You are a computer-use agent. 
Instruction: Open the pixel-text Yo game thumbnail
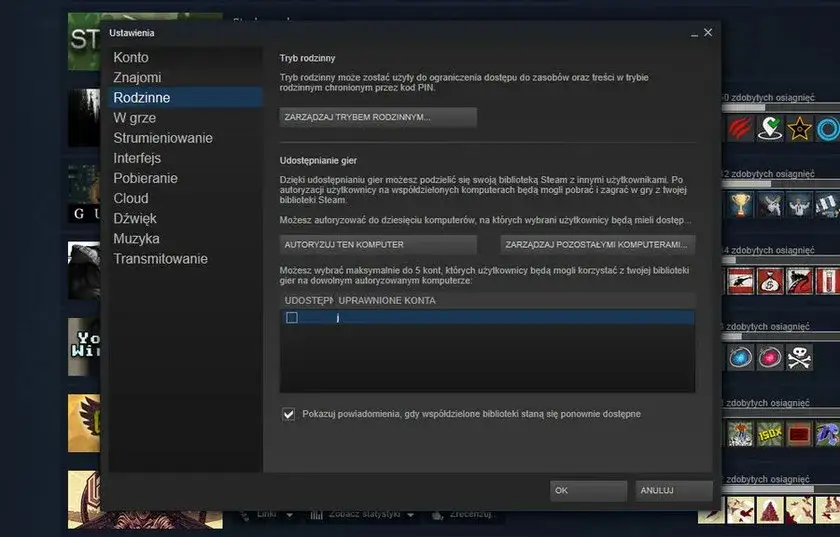[84, 347]
